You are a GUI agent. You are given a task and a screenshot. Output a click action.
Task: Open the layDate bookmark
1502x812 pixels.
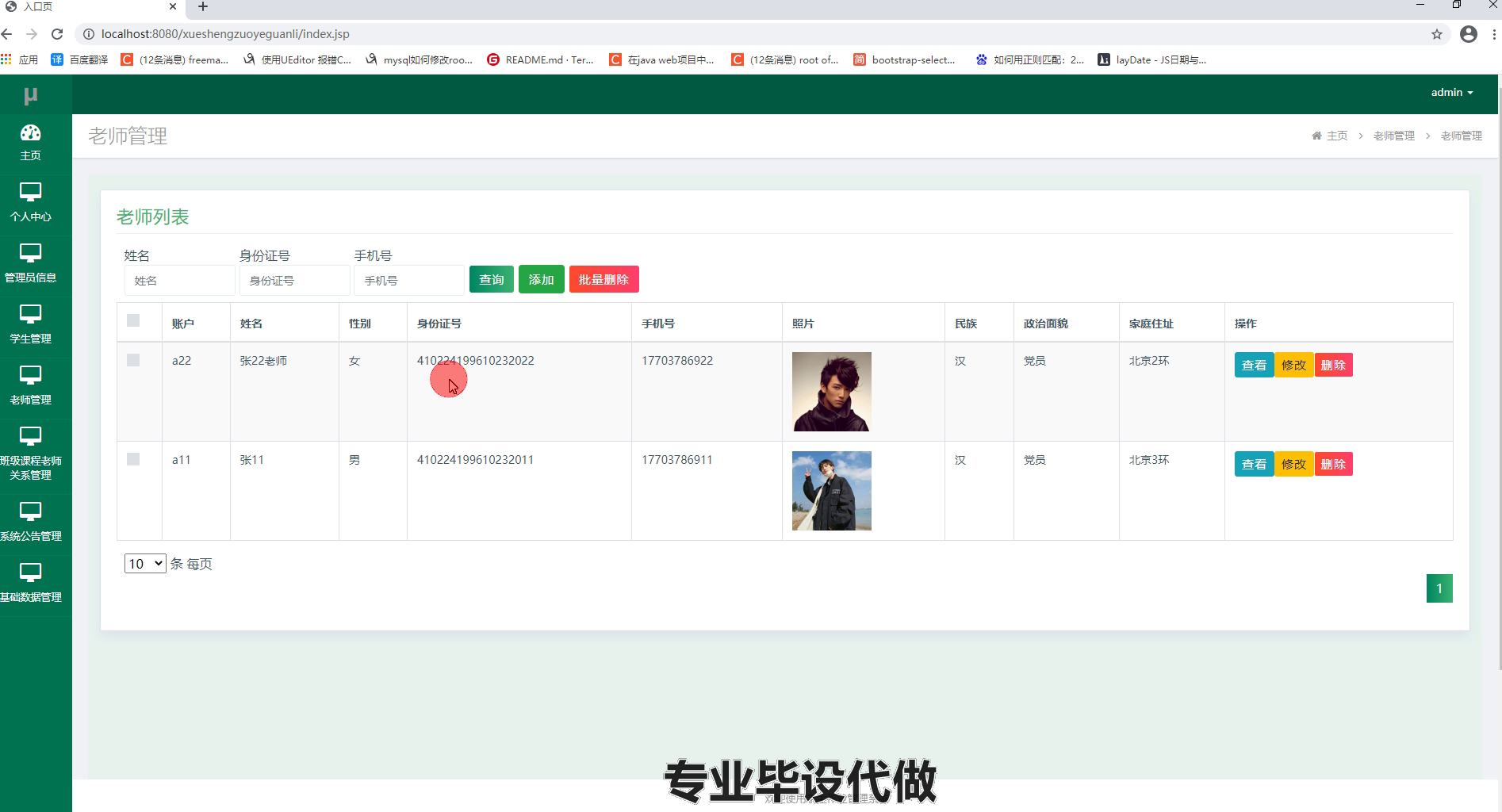coord(1151,59)
